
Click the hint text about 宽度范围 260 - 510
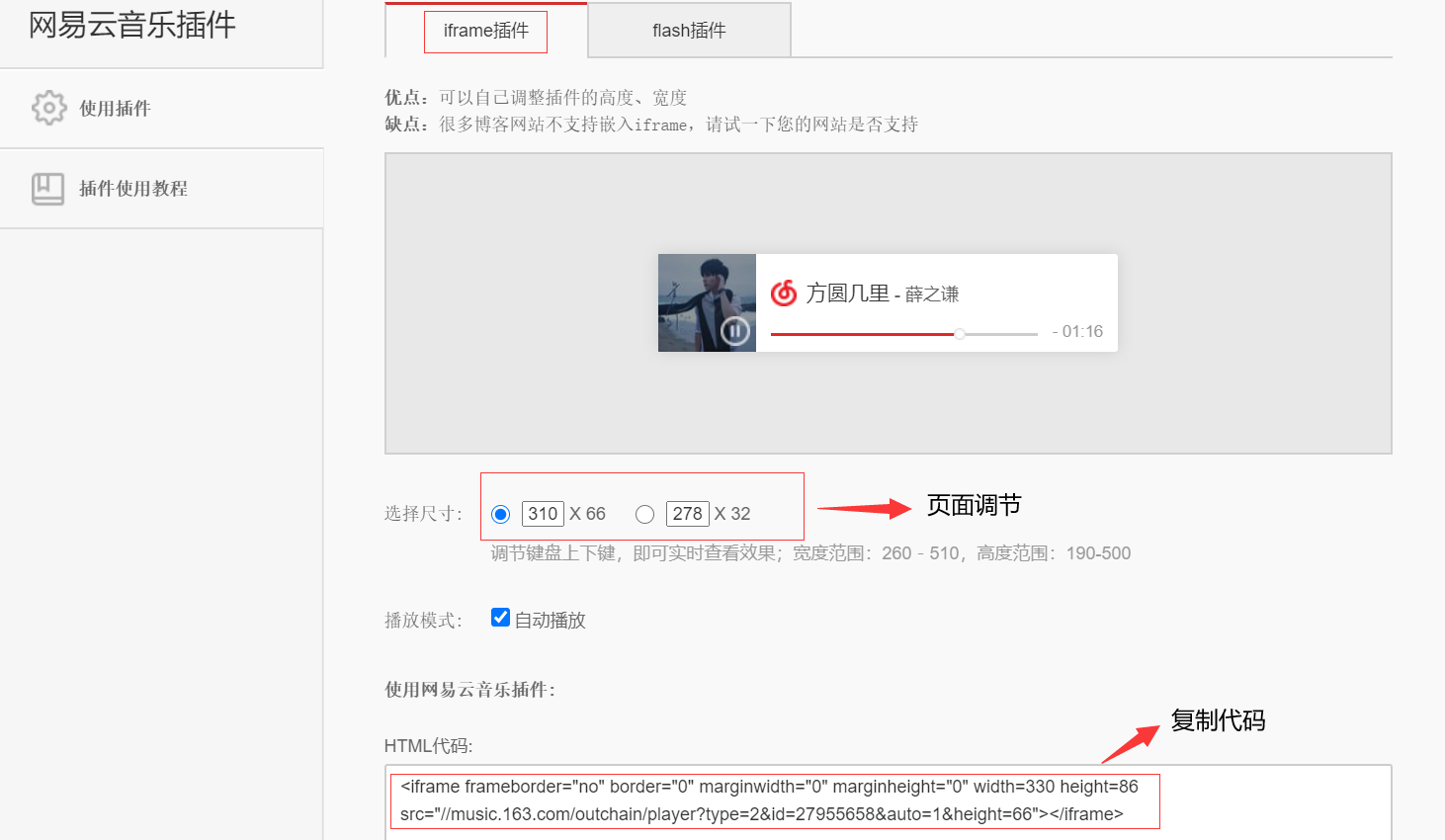[810, 553]
